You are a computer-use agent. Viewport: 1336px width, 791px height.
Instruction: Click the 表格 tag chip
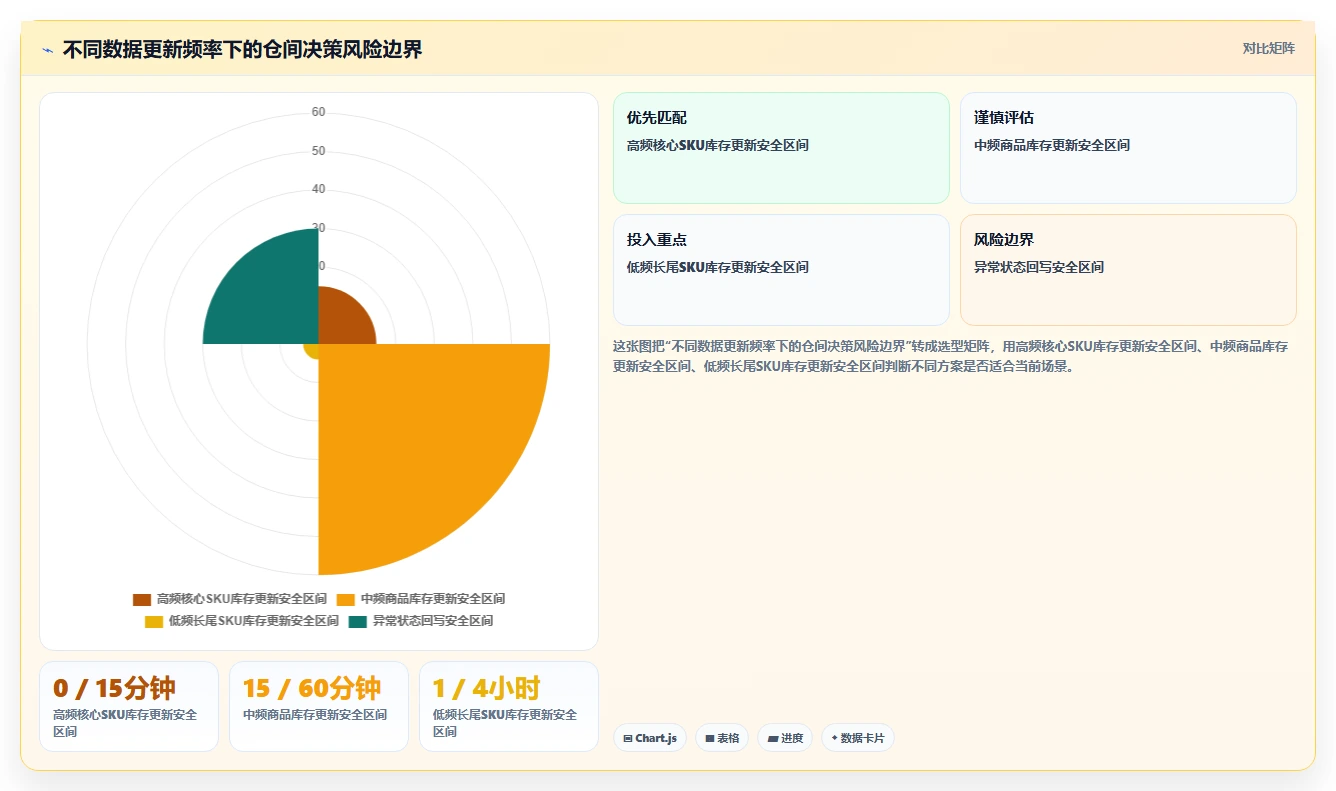(722, 738)
